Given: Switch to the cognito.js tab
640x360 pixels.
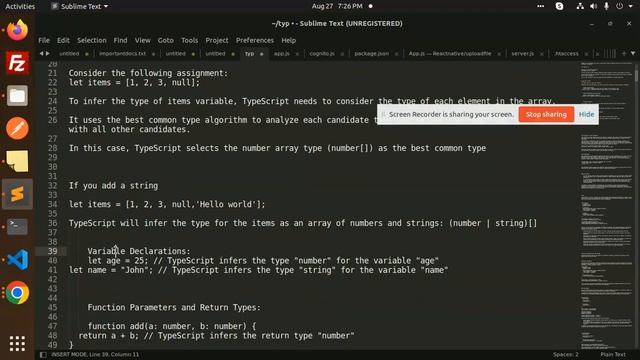Looking at the screenshot, I should coord(322,54).
